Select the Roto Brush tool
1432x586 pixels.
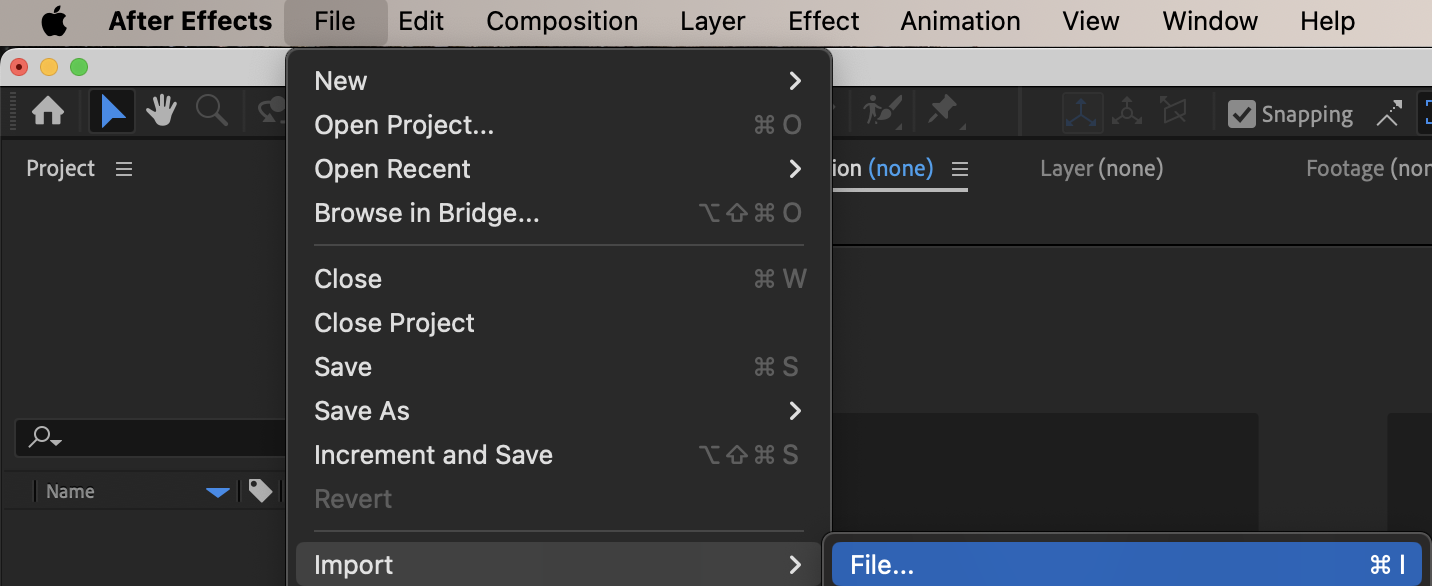(883, 112)
